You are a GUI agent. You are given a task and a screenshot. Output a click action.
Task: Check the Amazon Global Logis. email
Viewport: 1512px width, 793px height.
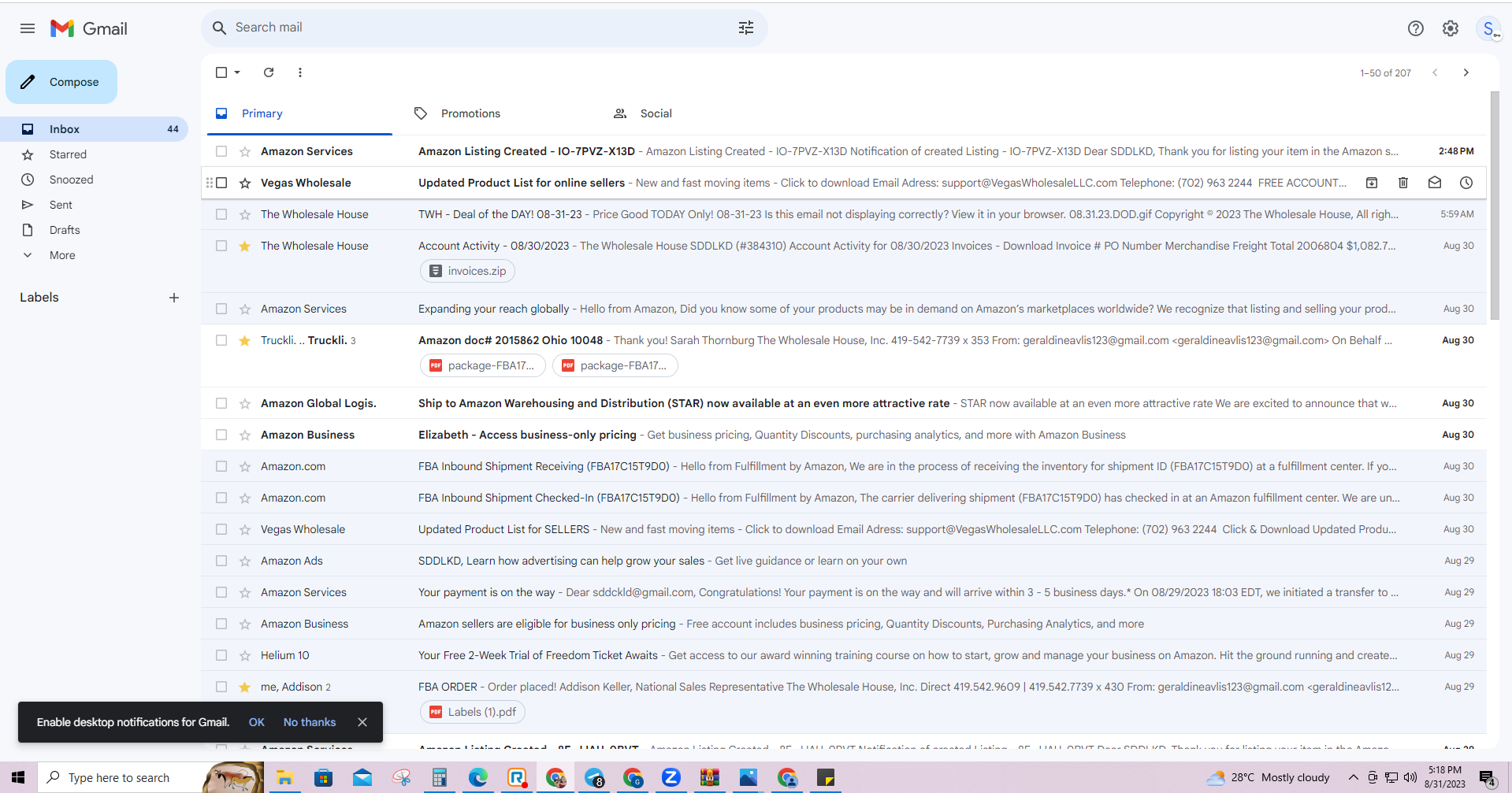(x=221, y=403)
